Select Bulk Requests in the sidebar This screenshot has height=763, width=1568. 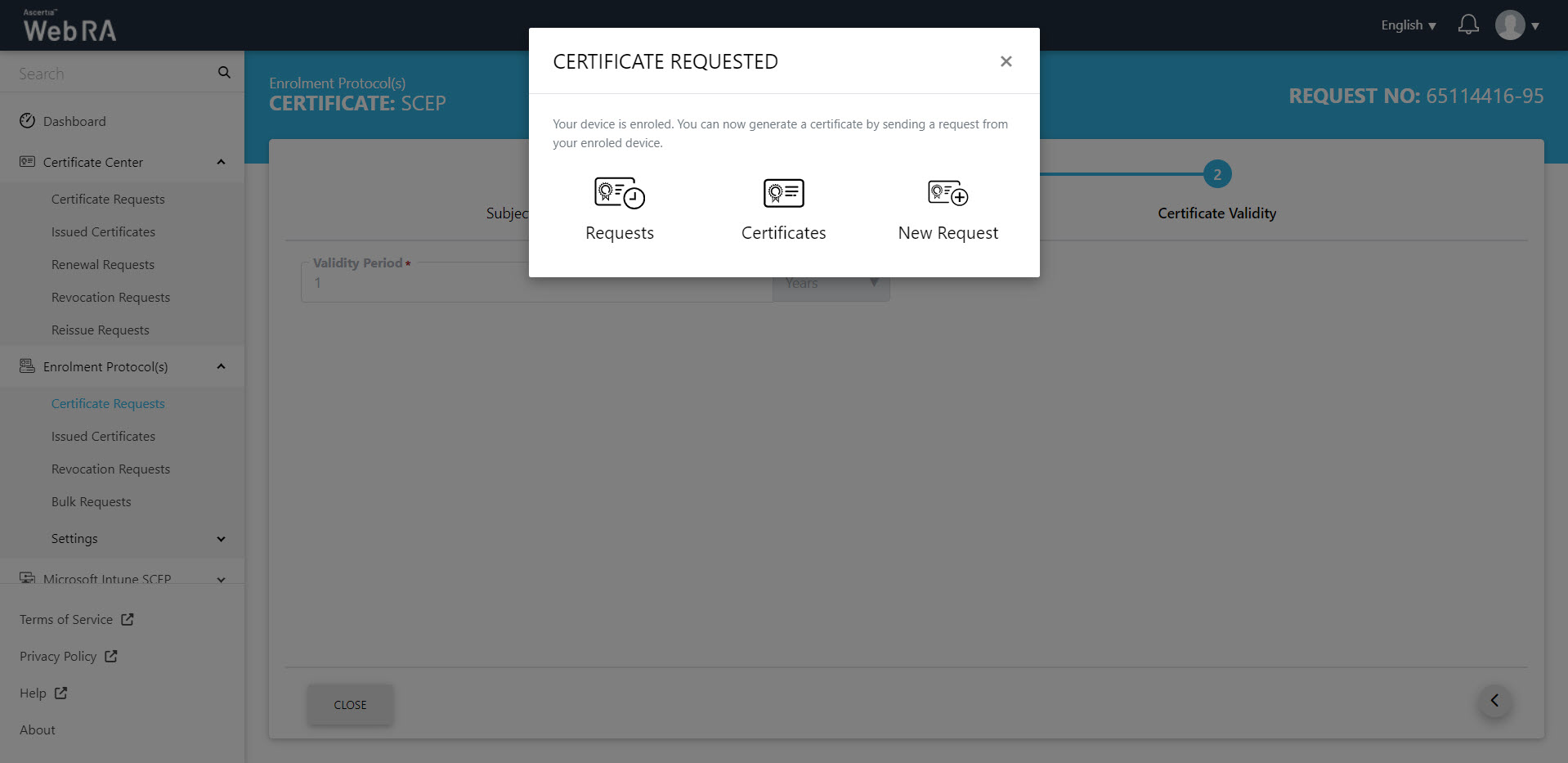click(x=91, y=502)
